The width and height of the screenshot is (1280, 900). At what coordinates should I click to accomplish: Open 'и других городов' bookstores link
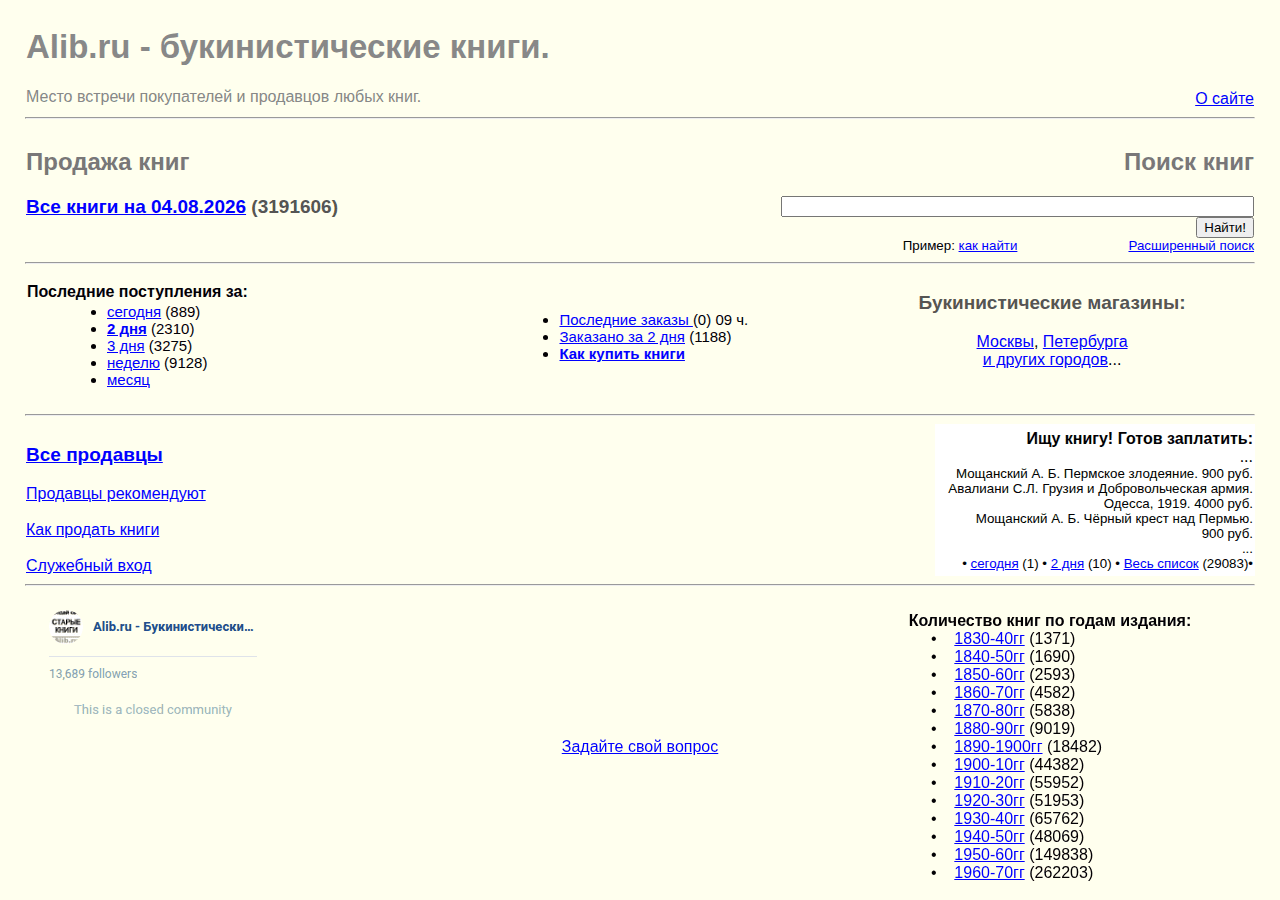(1045, 360)
